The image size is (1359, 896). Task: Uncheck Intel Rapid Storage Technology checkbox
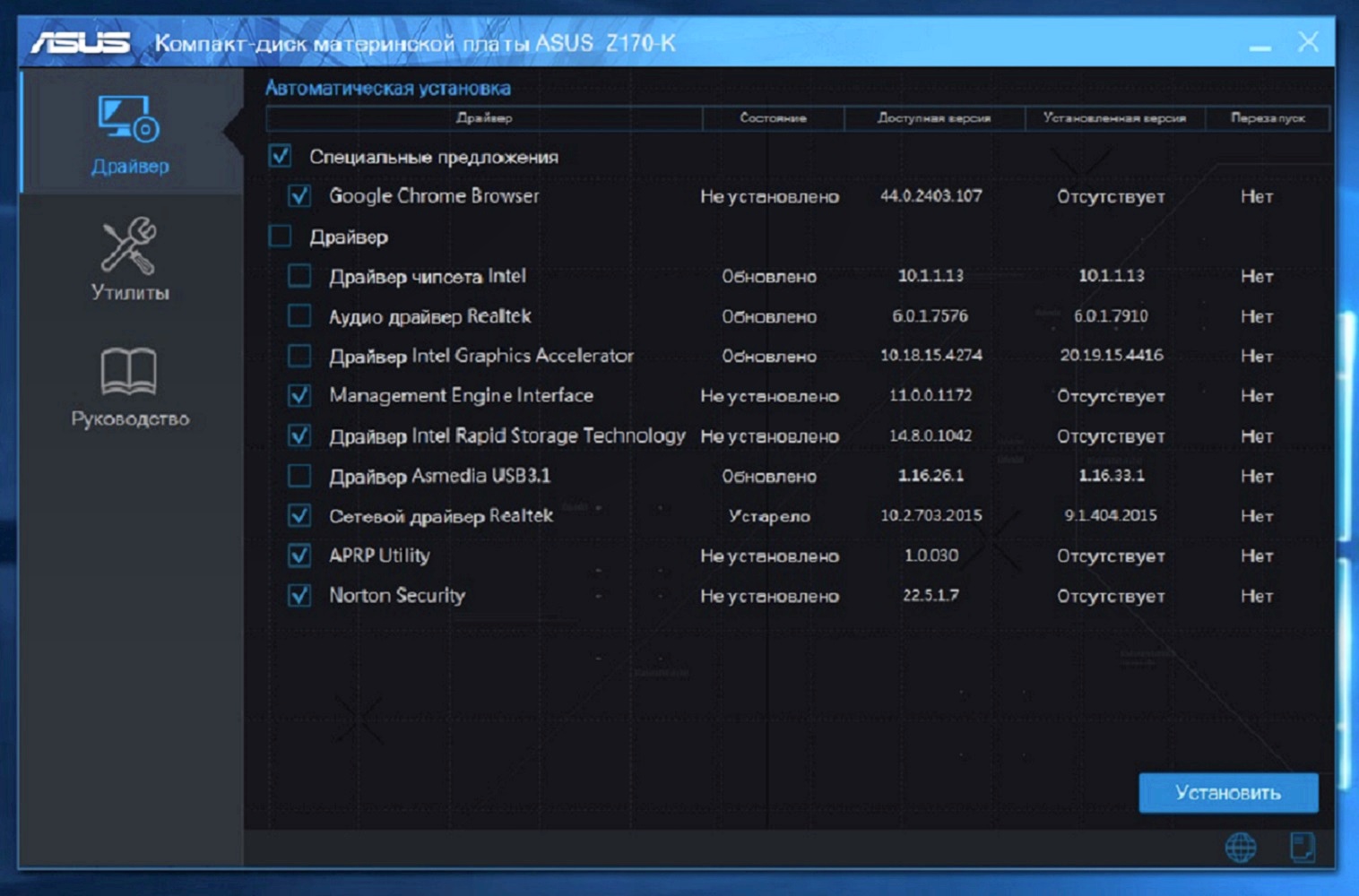299,435
